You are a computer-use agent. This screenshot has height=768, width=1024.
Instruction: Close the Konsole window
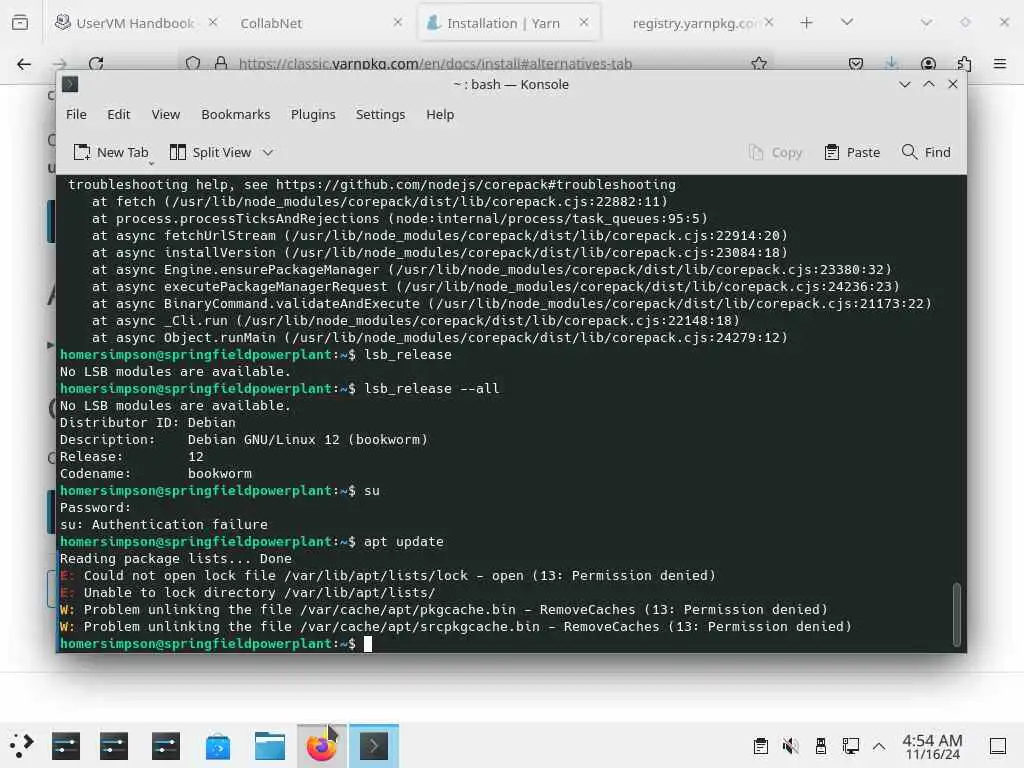(953, 84)
